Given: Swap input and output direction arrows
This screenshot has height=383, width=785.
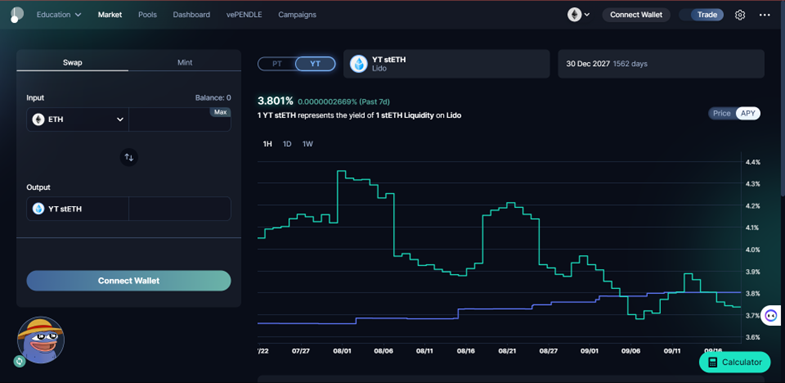Looking at the screenshot, I should tap(129, 157).
